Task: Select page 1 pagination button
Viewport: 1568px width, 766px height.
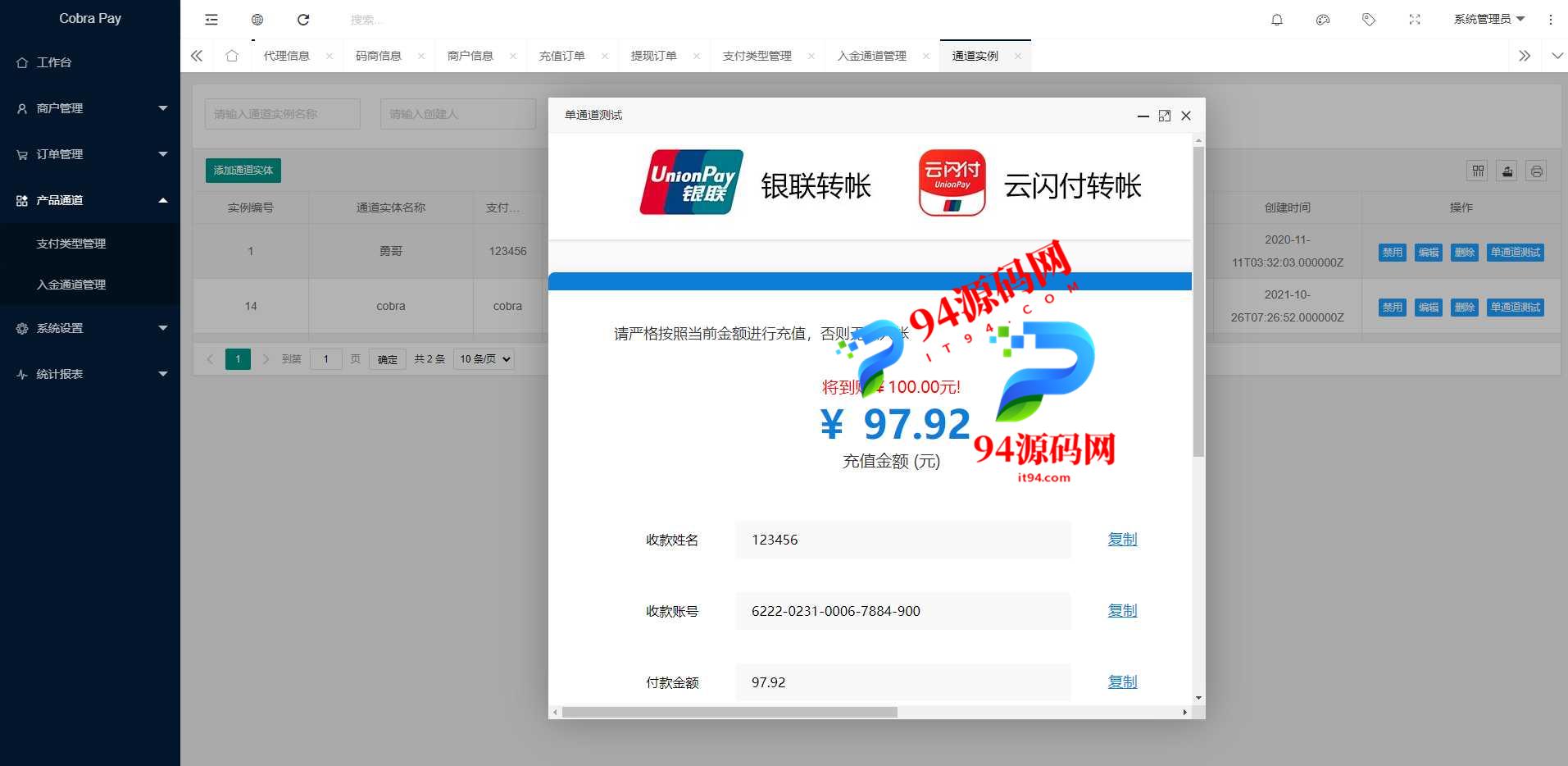Action: pos(238,359)
